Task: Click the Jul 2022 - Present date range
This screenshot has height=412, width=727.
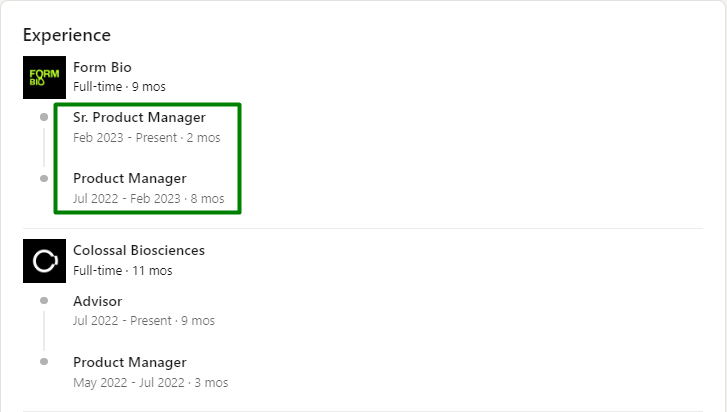Action: pyautogui.click(x=143, y=321)
